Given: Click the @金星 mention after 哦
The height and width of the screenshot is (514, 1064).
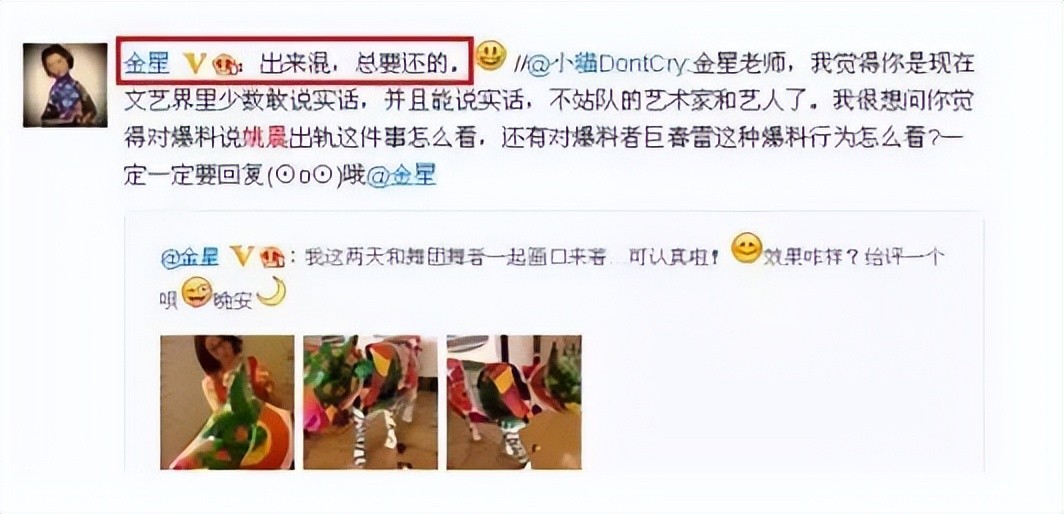Looking at the screenshot, I should (x=401, y=177).
